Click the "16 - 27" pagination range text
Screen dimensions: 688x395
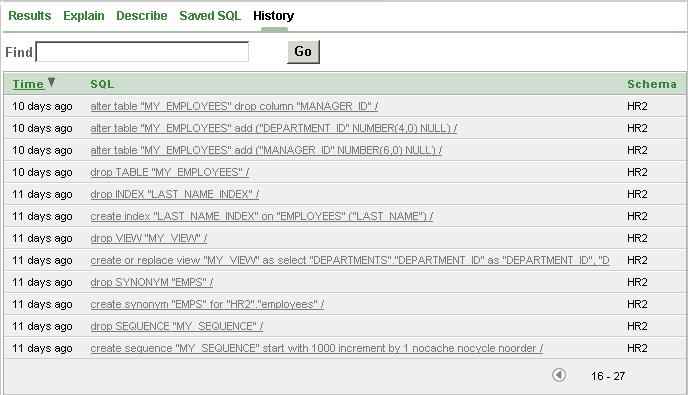[608, 376]
